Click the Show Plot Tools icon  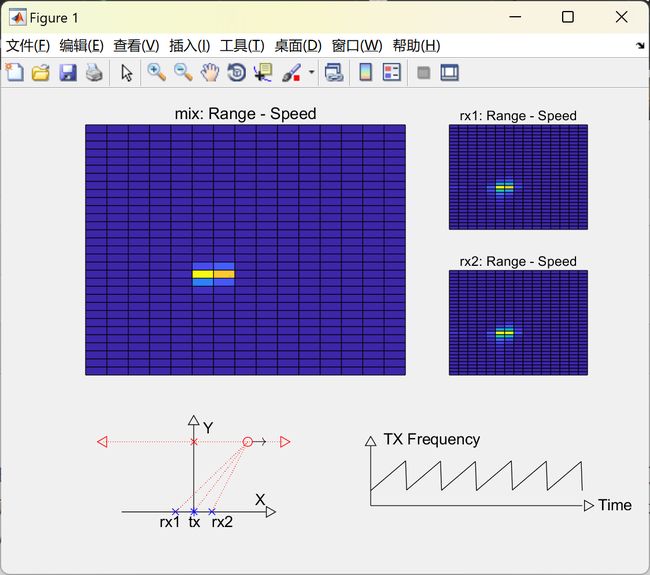[449, 73]
